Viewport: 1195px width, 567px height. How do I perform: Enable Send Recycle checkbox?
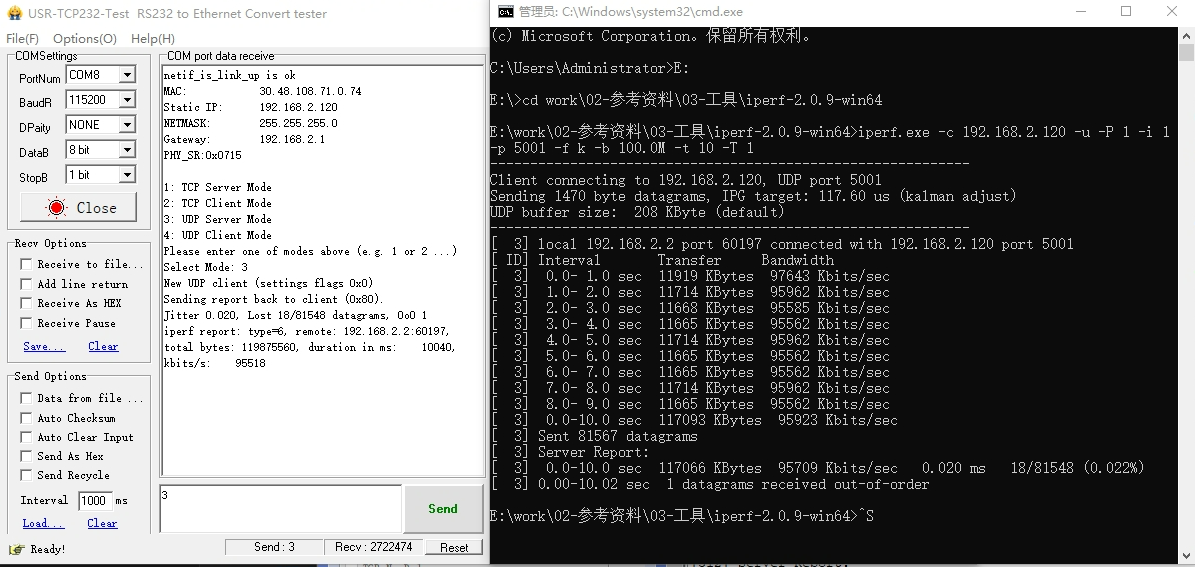click(26, 475)
